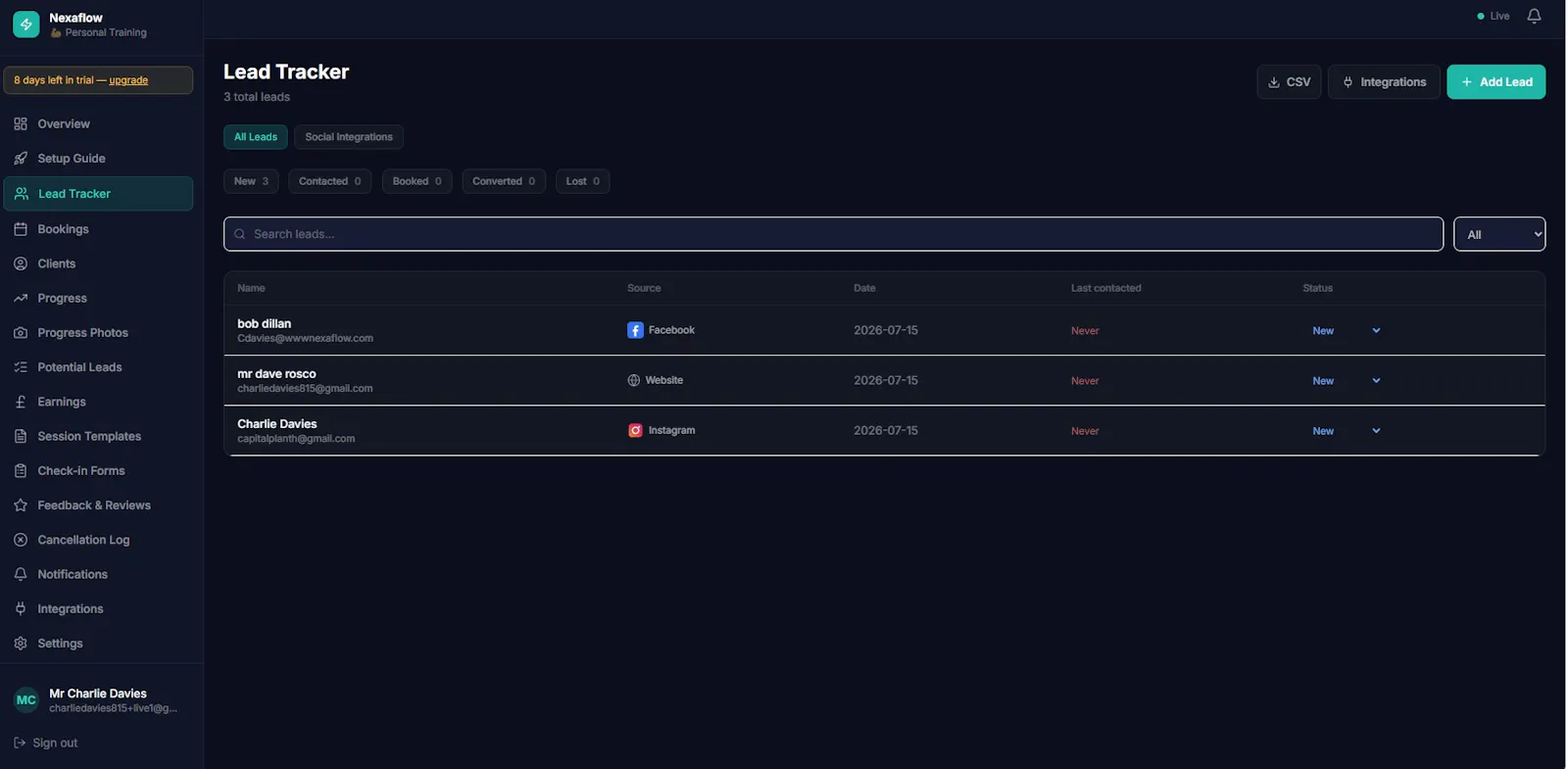Click the Add Lead button
1568x769 pixels.
click(x=1496, y=82)
